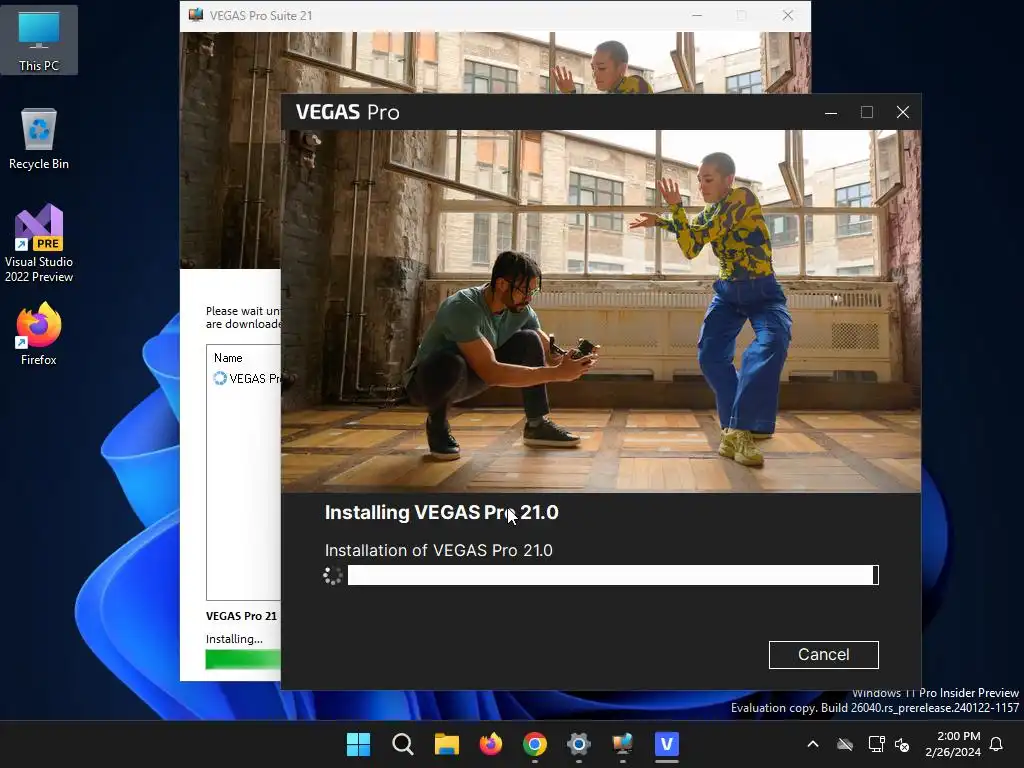This screenshot has width=1024, height=768.
Task: Click the VEGAS Pro 21.0 installation progress bar
Action: pos(613,575)
